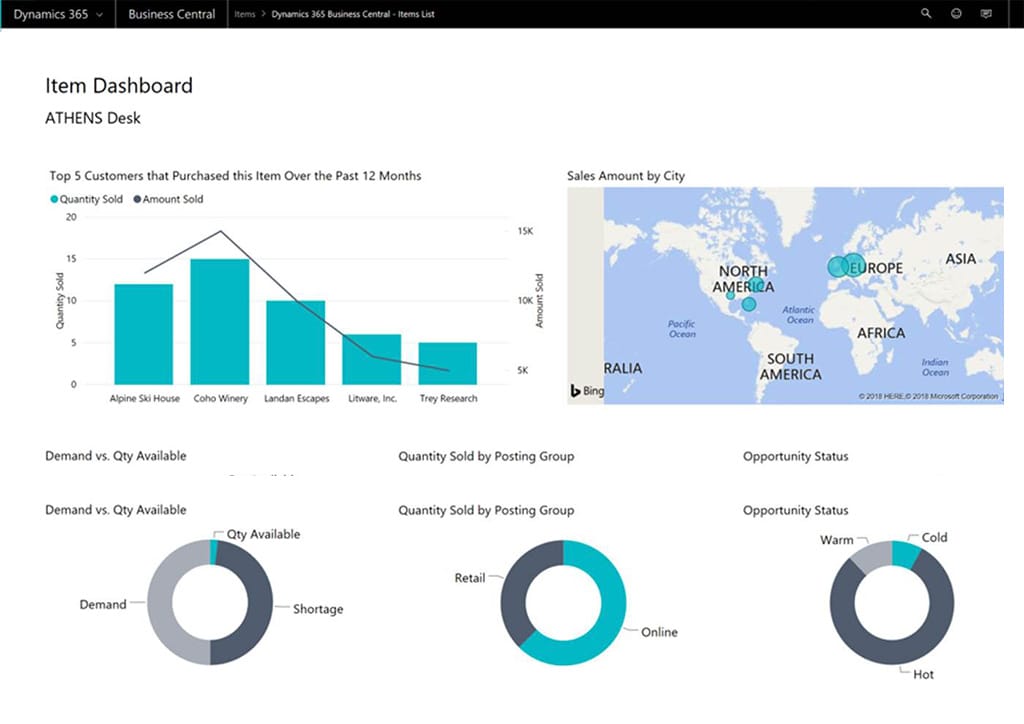
Task: Click the ASIA map label
Action: [x=961, y=259]
